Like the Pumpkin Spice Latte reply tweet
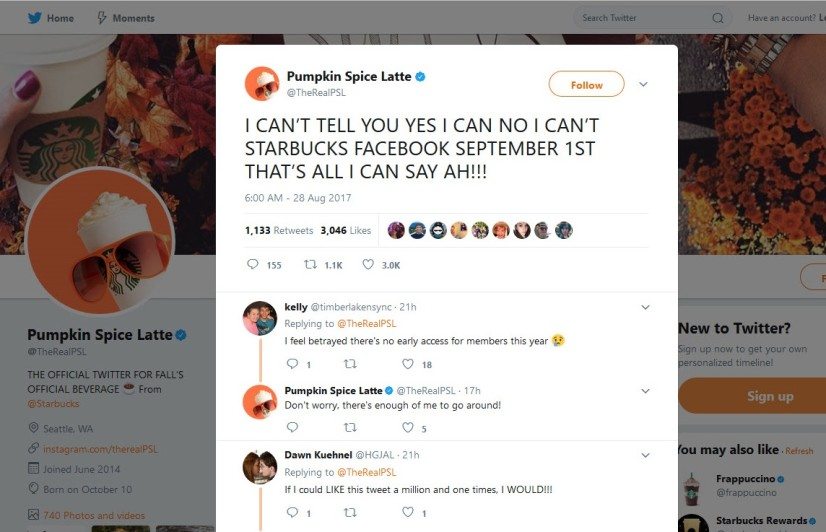The width and height of the screenshot is (826, 532). [x=408, y=428]
